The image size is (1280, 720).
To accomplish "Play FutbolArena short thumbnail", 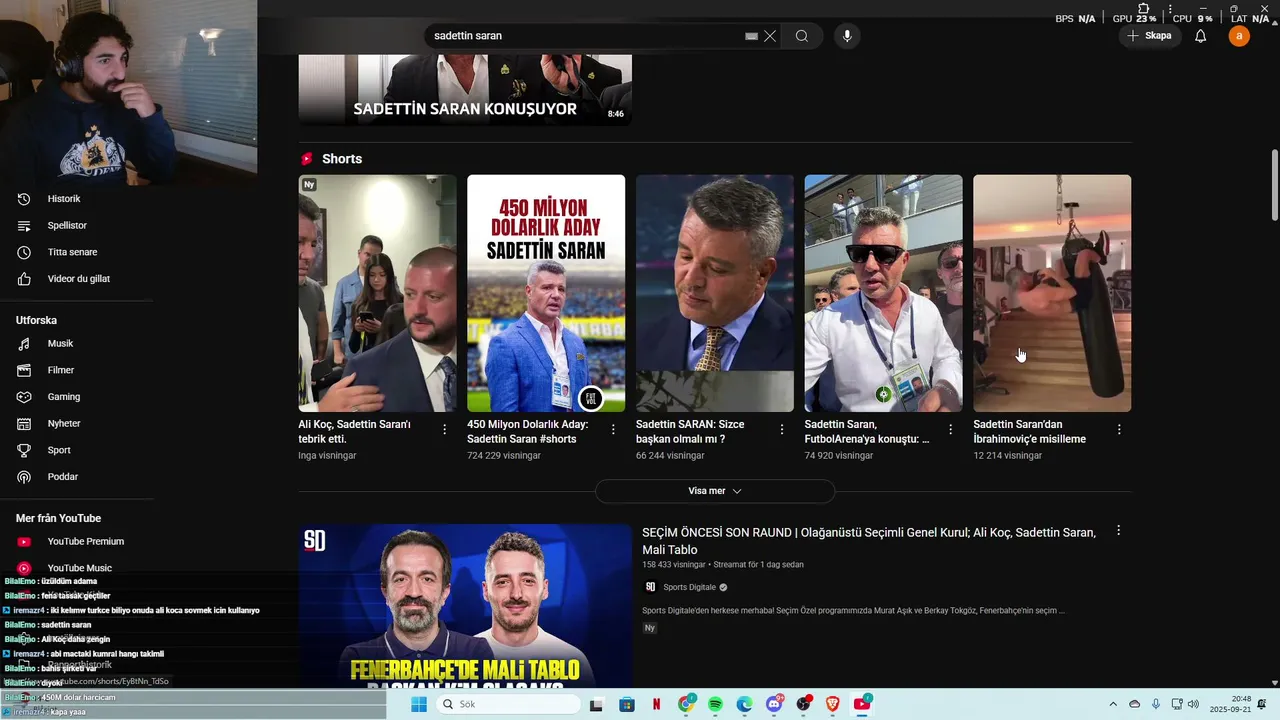I will pyautogui.click(x=883, y=293).
